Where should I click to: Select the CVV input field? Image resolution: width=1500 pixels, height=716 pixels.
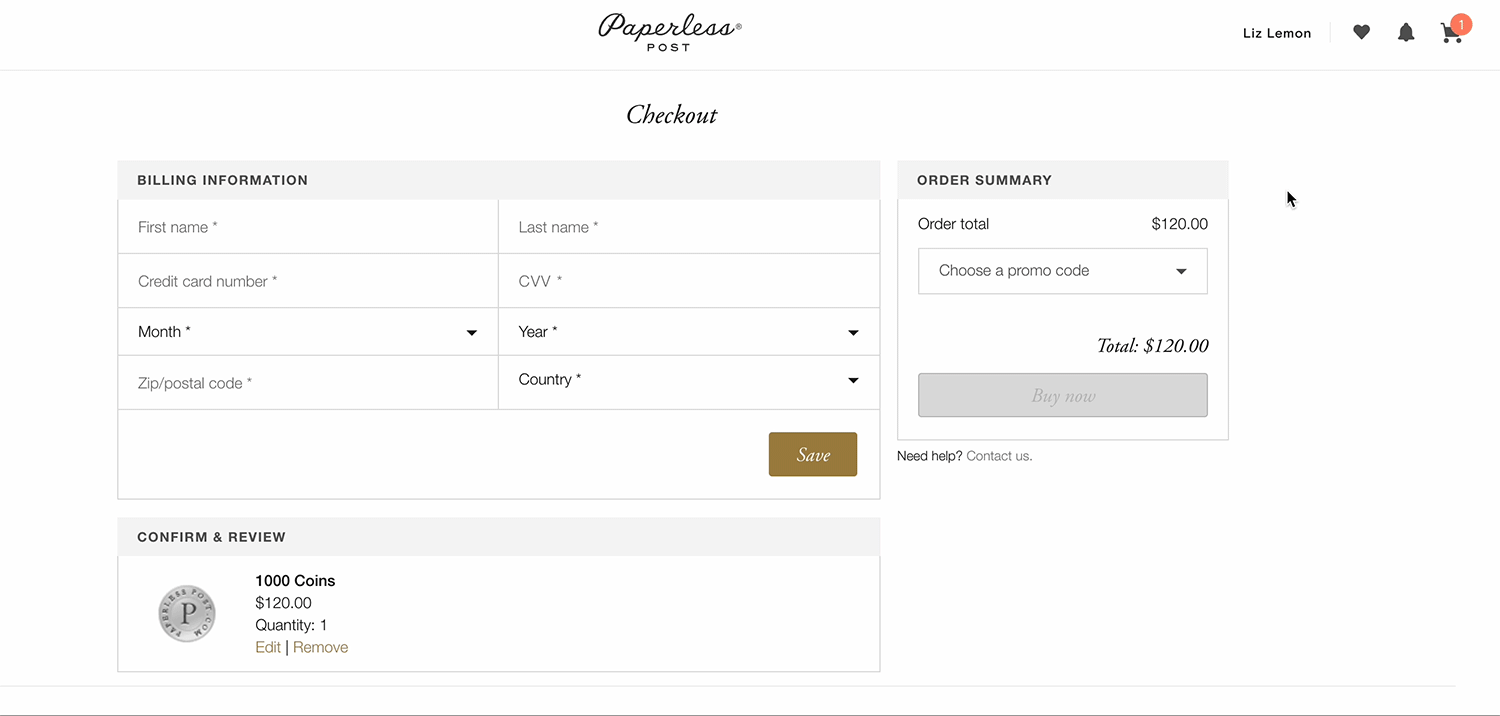pos(689,280)
